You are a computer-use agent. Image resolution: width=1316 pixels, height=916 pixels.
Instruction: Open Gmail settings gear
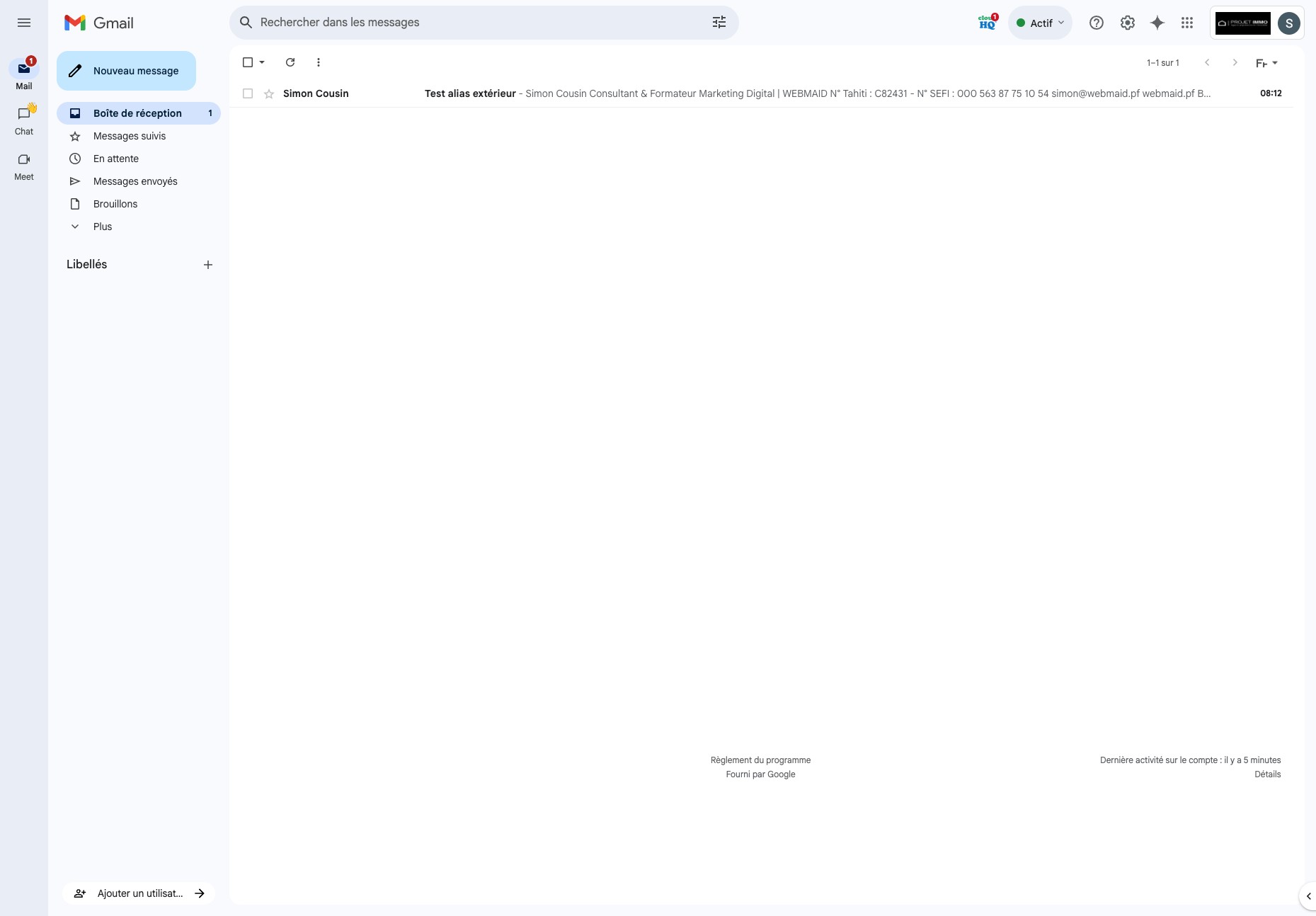click(1127, 22)
